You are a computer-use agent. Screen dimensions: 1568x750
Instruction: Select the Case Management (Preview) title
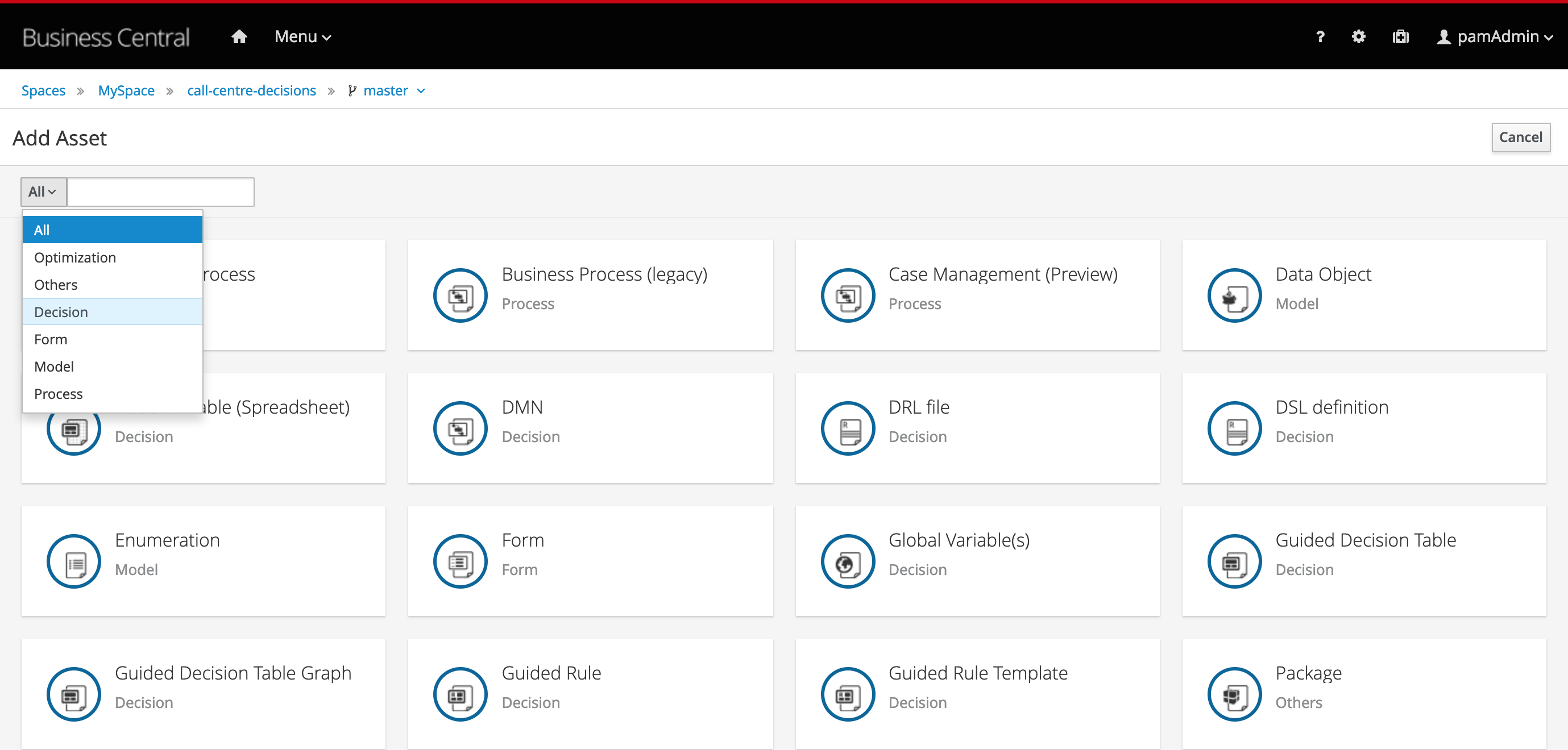[x=1002, y=274]
